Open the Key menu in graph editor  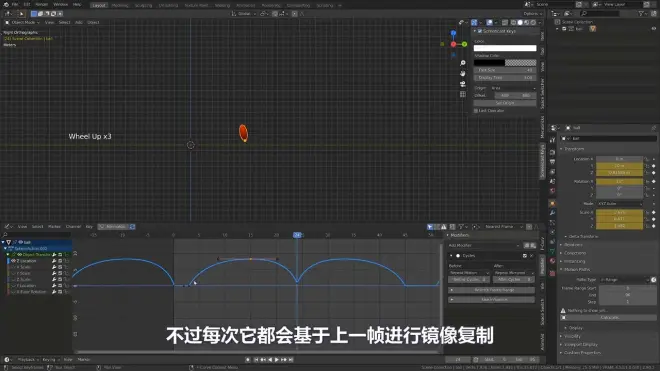(89, 227)
